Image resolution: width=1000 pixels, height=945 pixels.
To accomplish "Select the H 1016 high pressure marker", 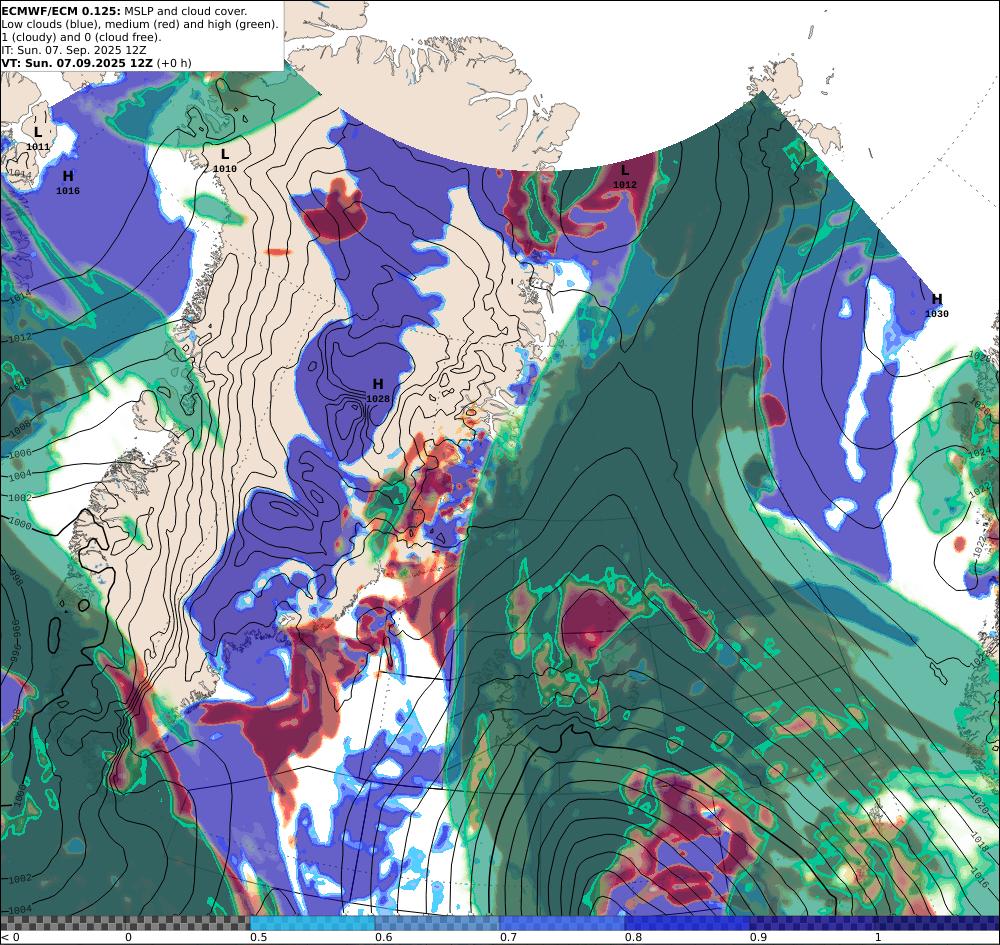I will 68,181.
